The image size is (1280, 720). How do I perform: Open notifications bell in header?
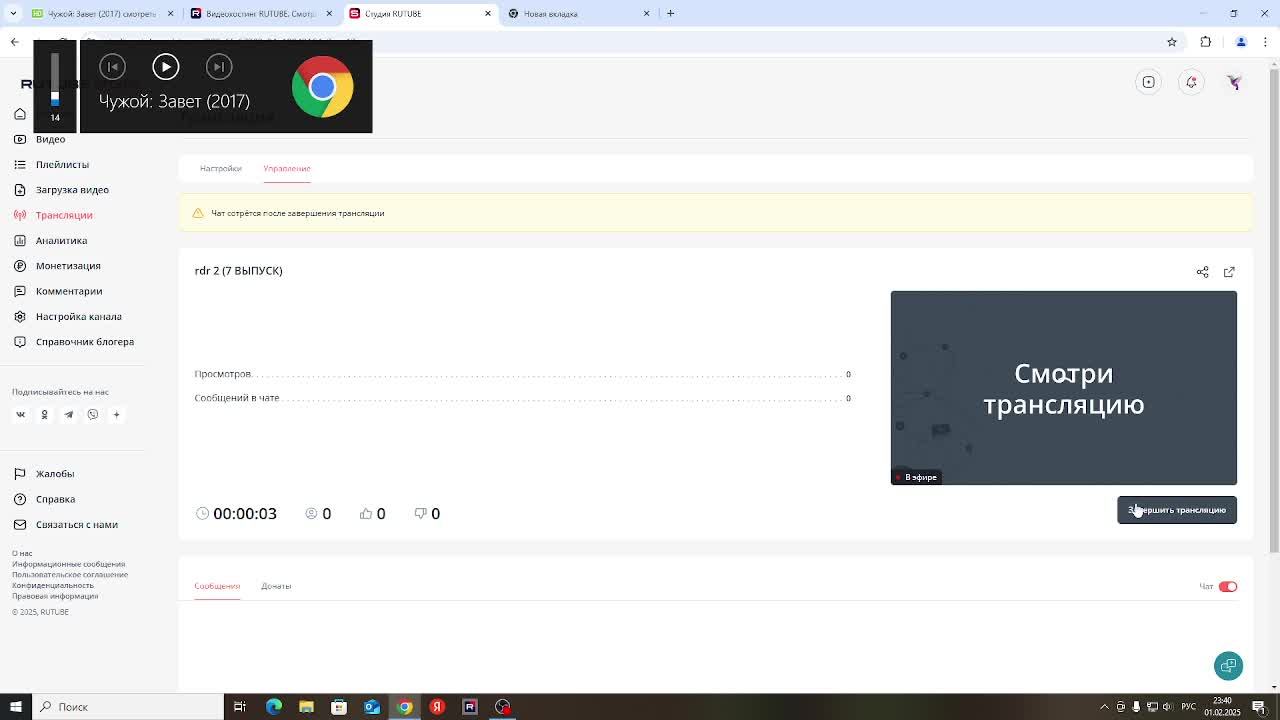[1191, 82]
